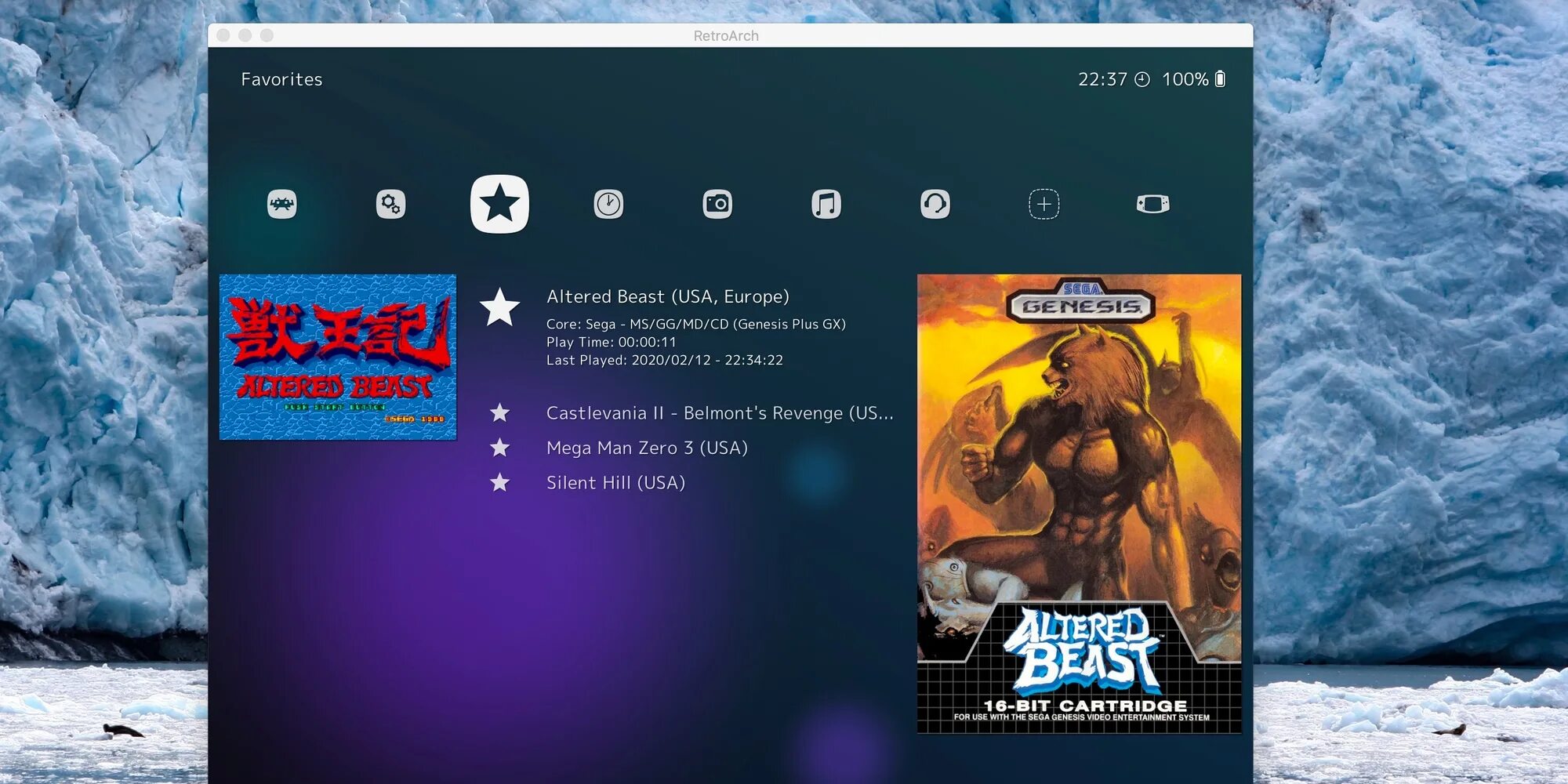Select Altered Beast (USA, Europe) entry

668,297
